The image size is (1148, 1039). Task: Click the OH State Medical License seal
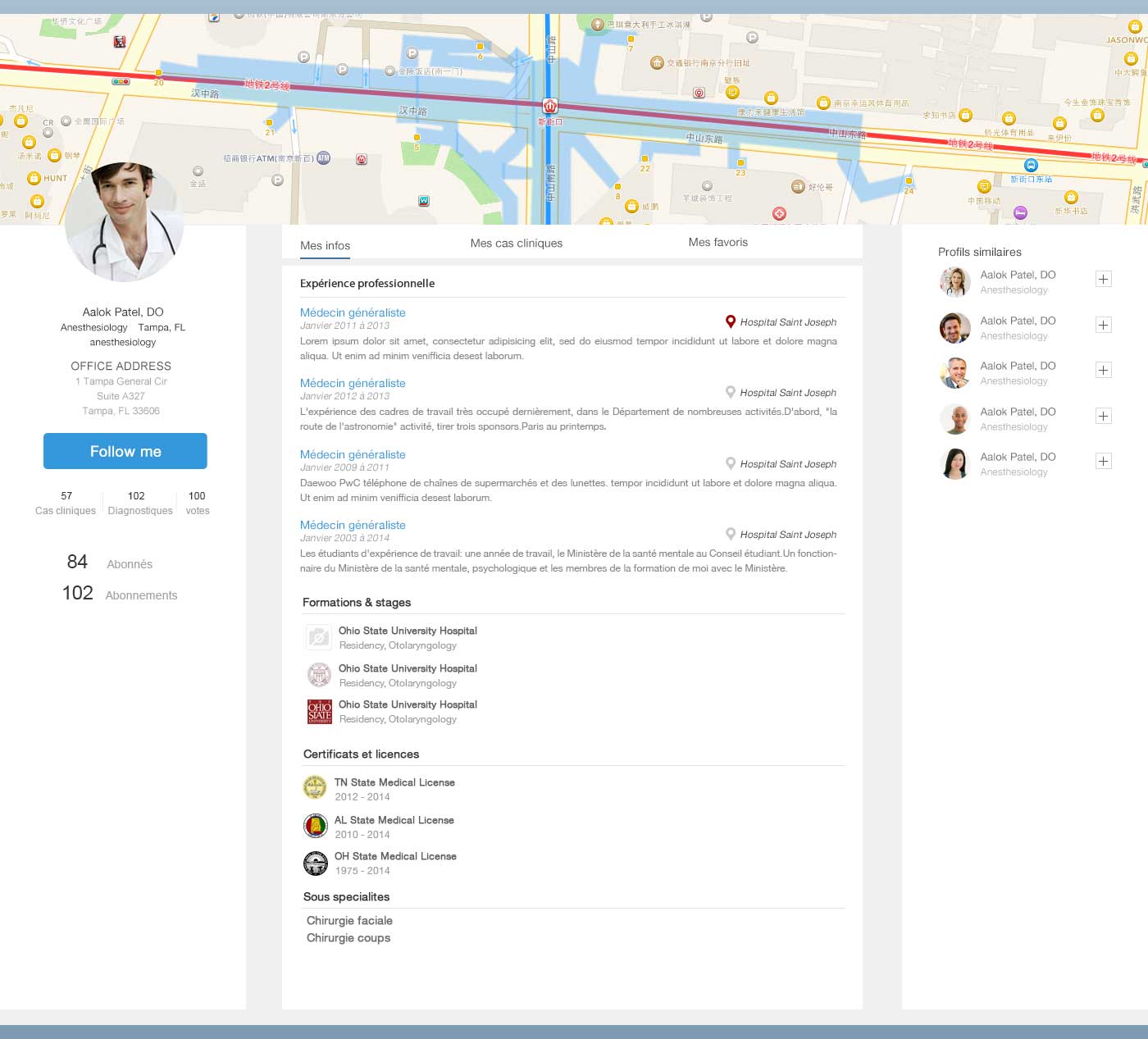315,863
